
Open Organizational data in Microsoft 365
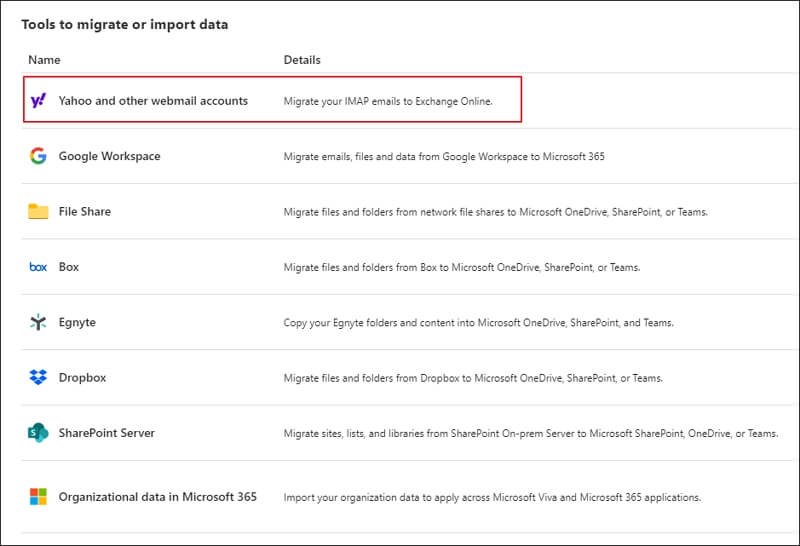(x=158, y=497)
